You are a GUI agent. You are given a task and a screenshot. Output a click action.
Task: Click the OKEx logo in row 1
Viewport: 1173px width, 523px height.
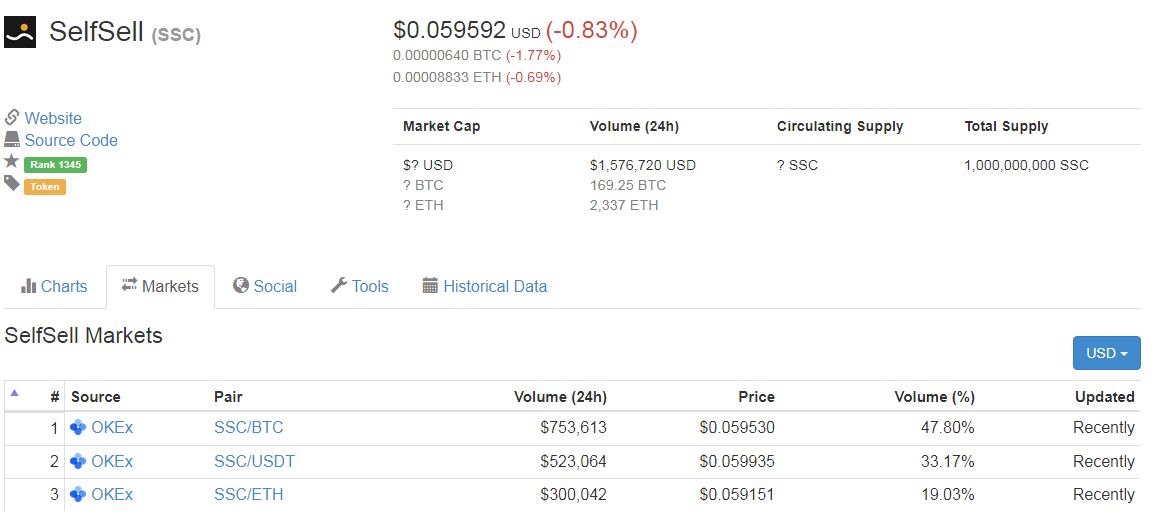point(78,428)
